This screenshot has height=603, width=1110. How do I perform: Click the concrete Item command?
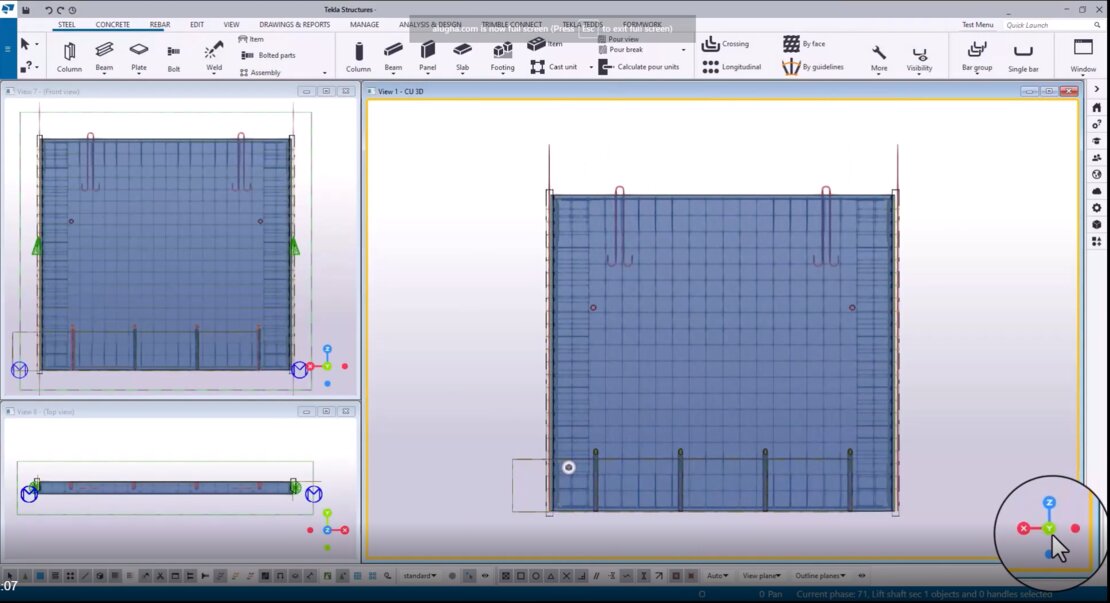point(546,44)
